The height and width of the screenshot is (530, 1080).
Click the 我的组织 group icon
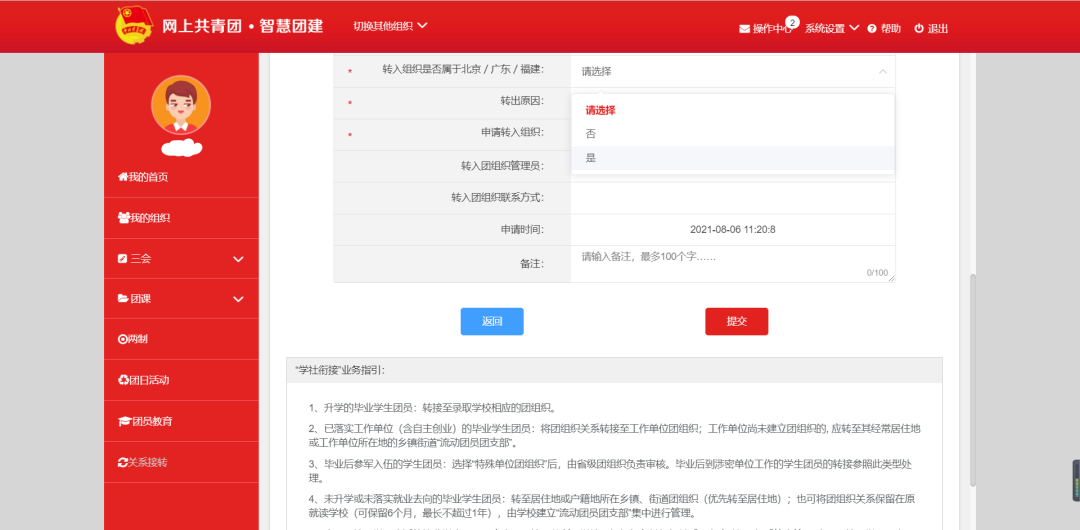(123, 218)
